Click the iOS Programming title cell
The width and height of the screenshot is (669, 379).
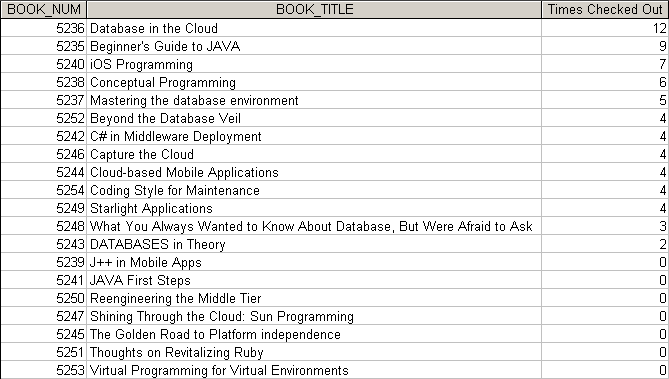[x=314, y=64]
